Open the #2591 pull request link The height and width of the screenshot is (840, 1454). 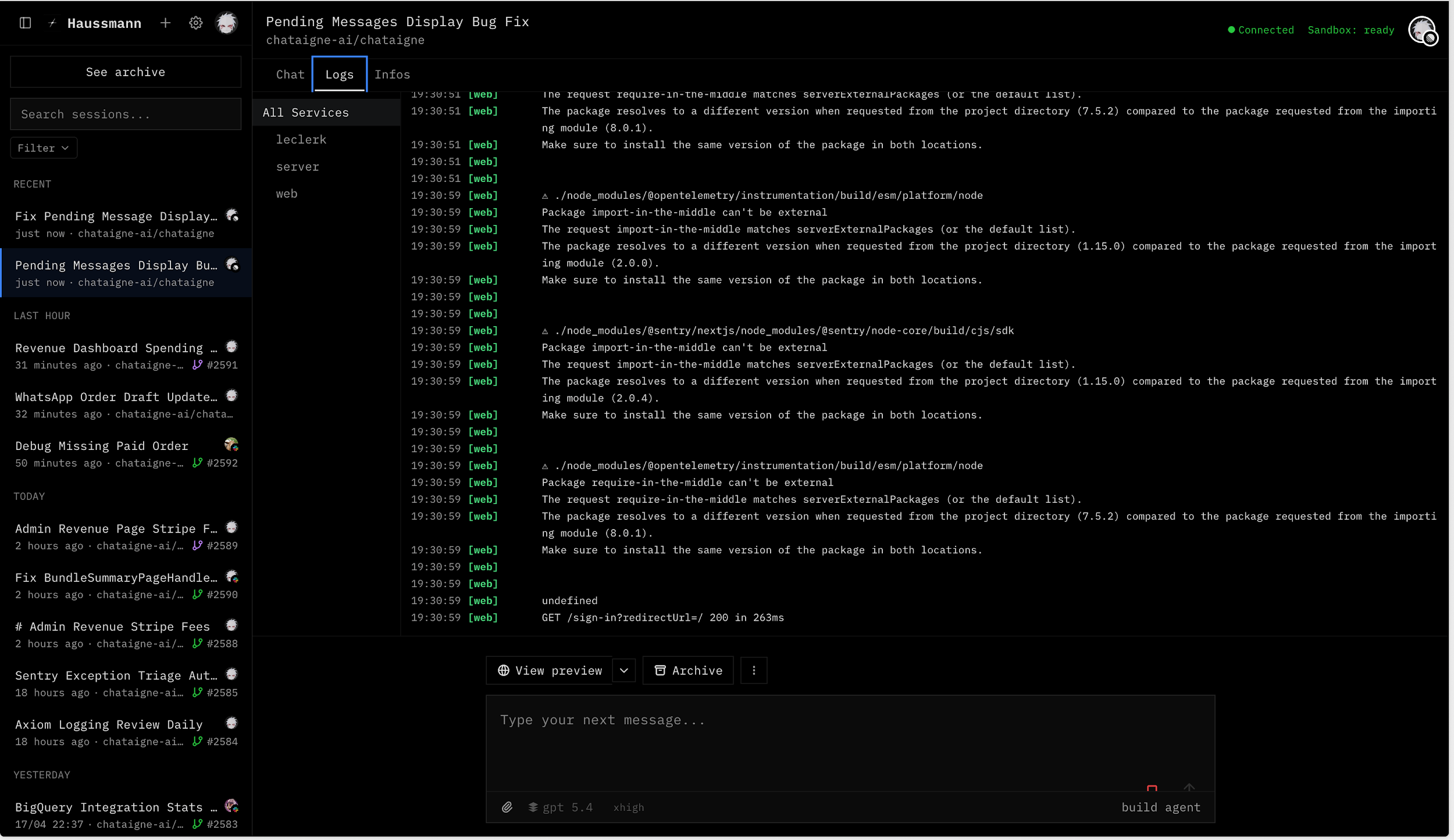pyautogui.click(x=222, y=364)
